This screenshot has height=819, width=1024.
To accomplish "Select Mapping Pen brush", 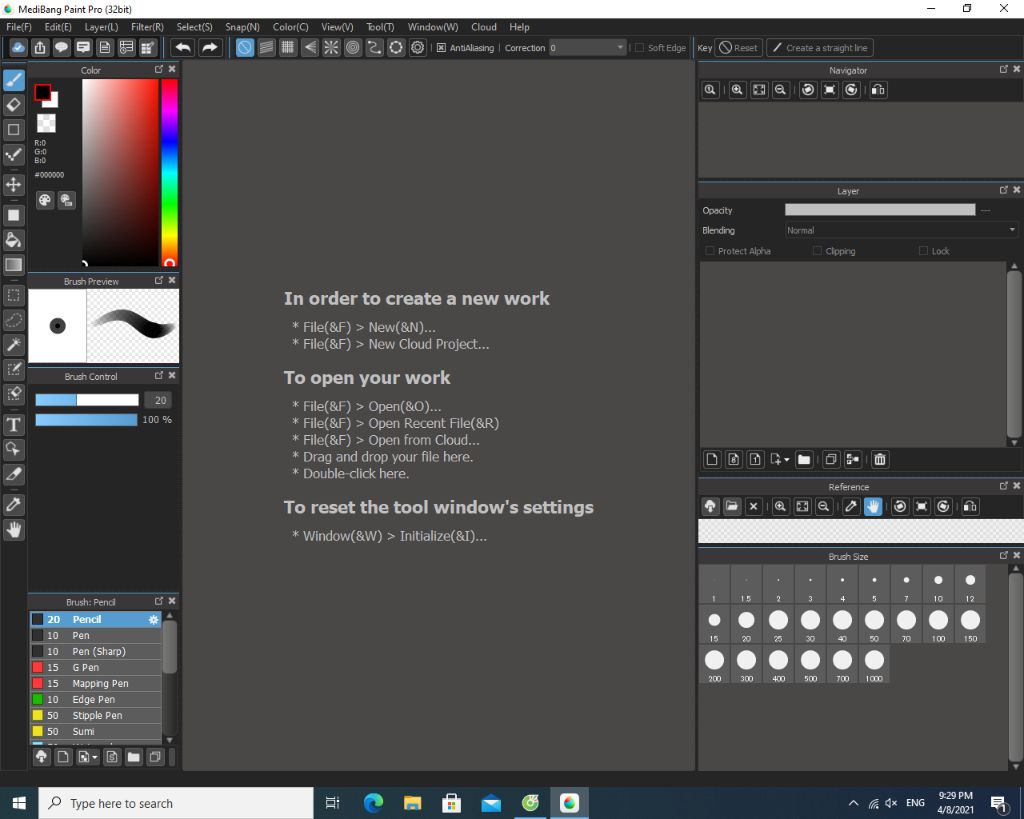I will [x=96, y=684].
